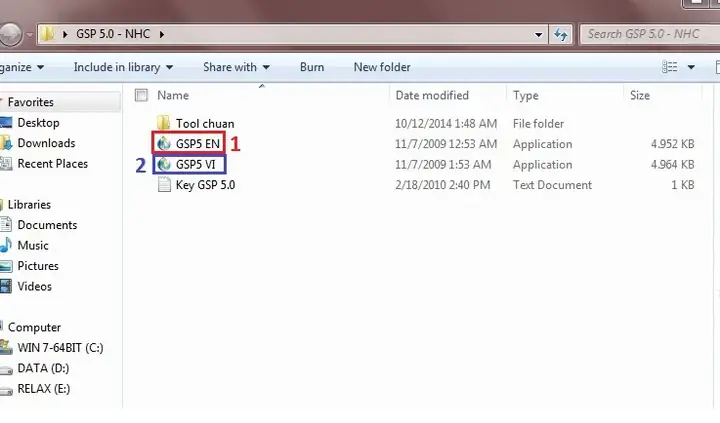Image resolution: width=720 pixels, height=423 pixels.
Task: Select the file name GSP5 EN
Action: point(197,144)
